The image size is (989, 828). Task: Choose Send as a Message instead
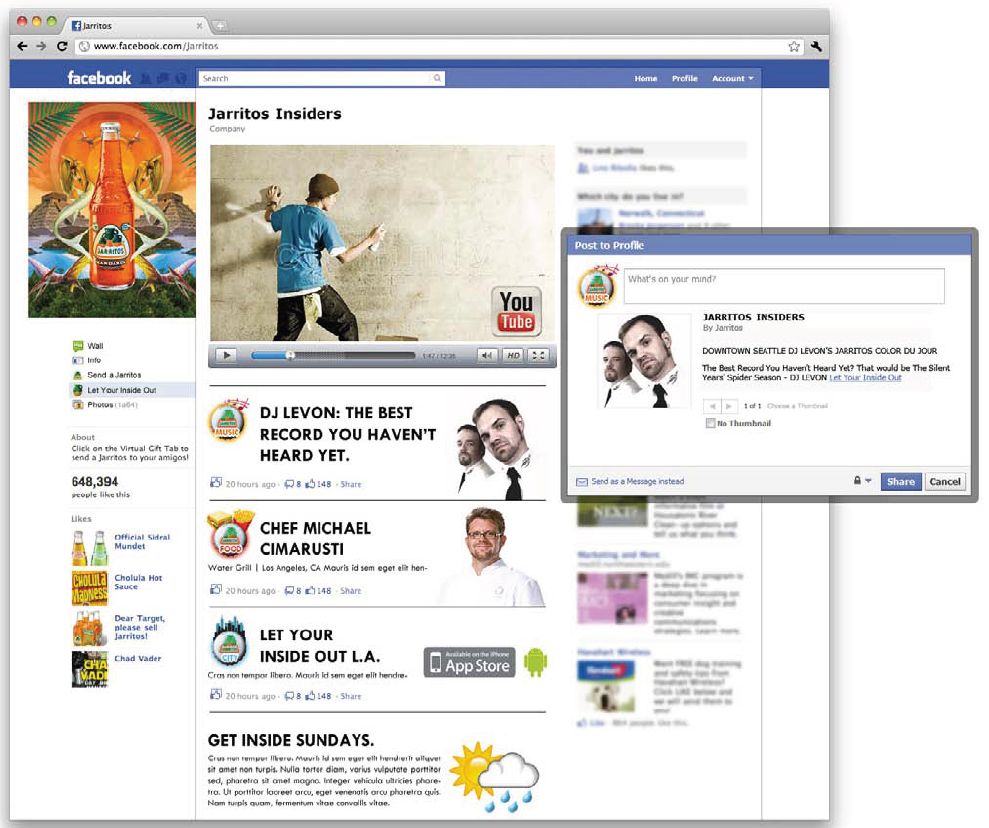coord(638,481)
